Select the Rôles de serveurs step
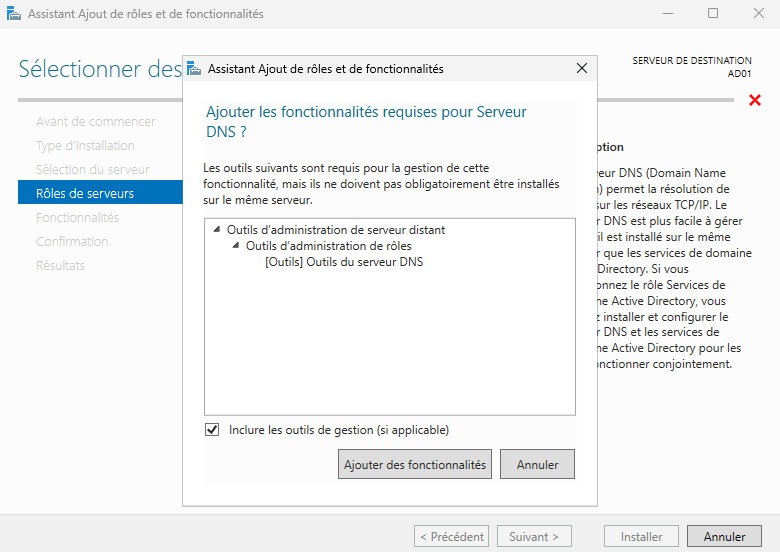Screen dimensions: 780x552 click(85, 194)
